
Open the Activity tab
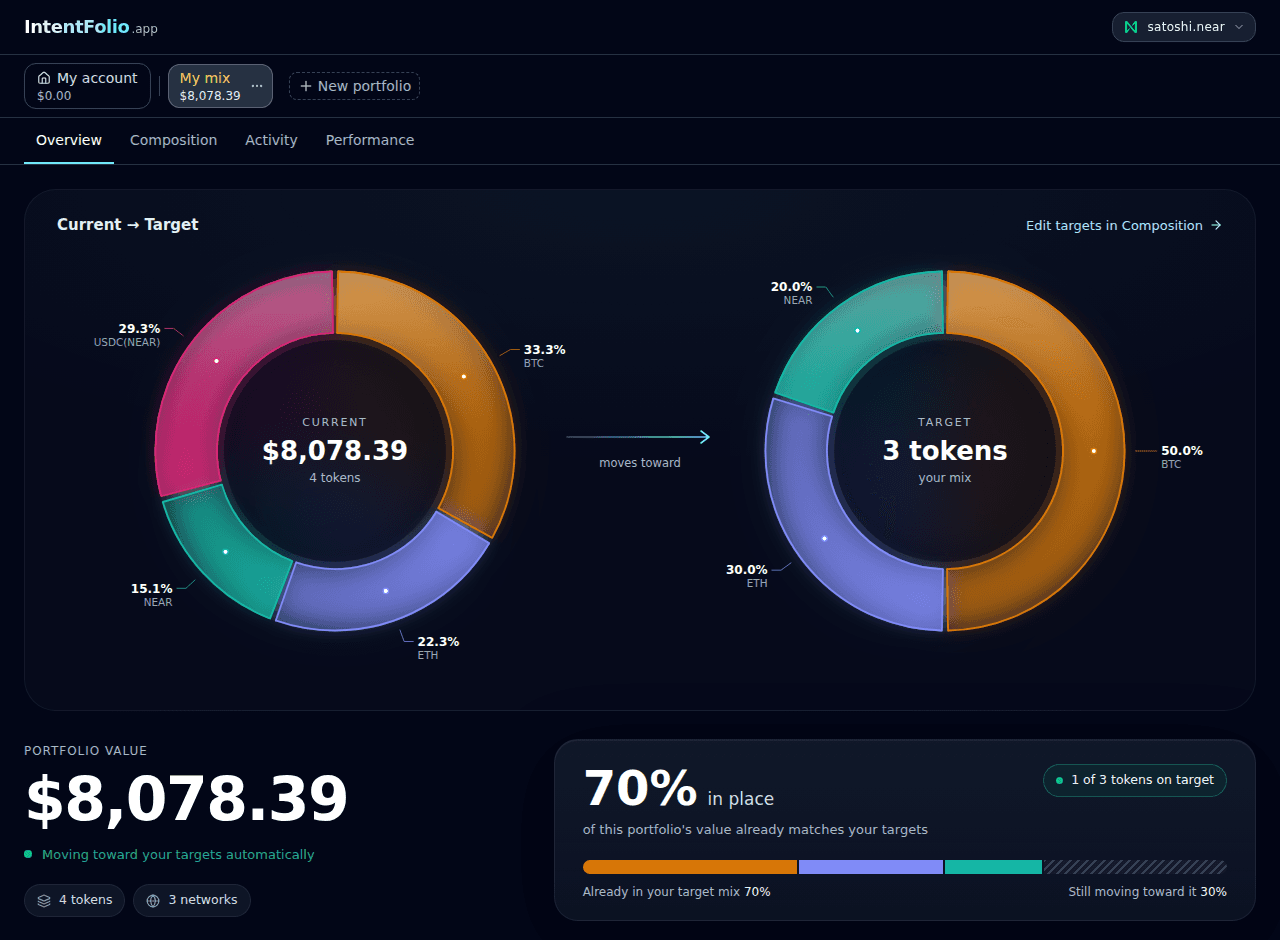[271, 140]
